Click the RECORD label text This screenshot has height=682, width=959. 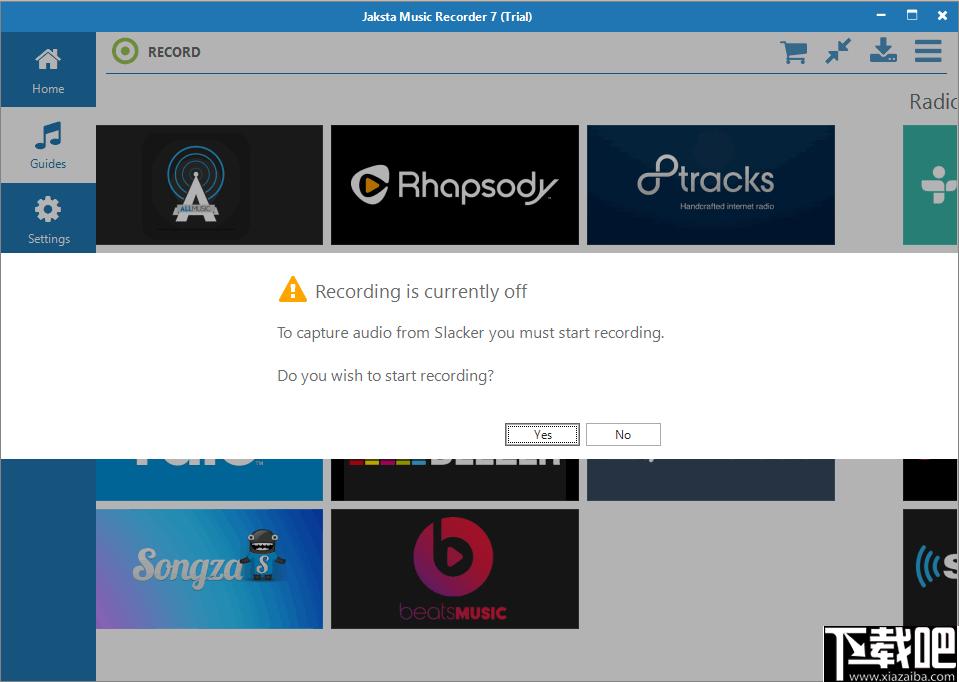[174, 52]
